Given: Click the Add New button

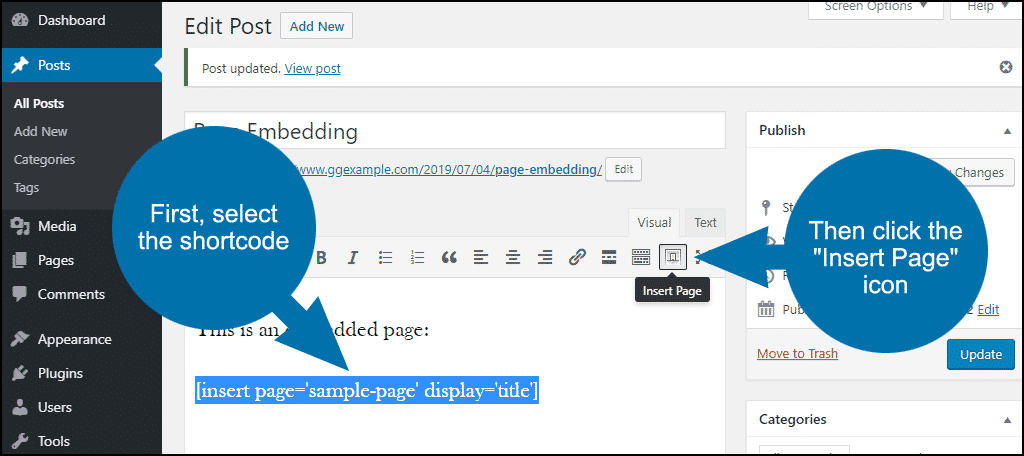Looking at the screenshot, I should 317,27.
